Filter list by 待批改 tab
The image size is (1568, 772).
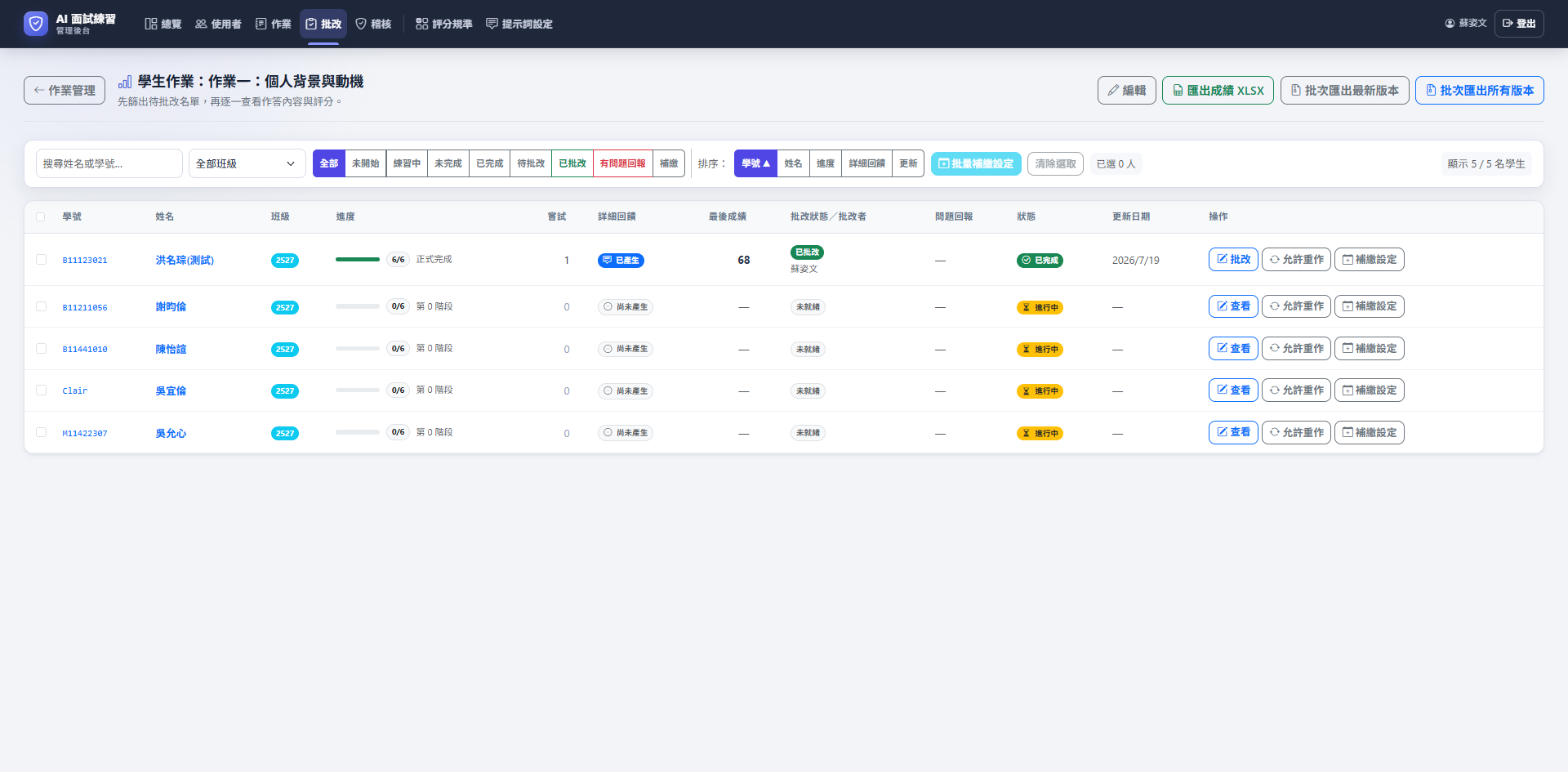coord(531,163)
